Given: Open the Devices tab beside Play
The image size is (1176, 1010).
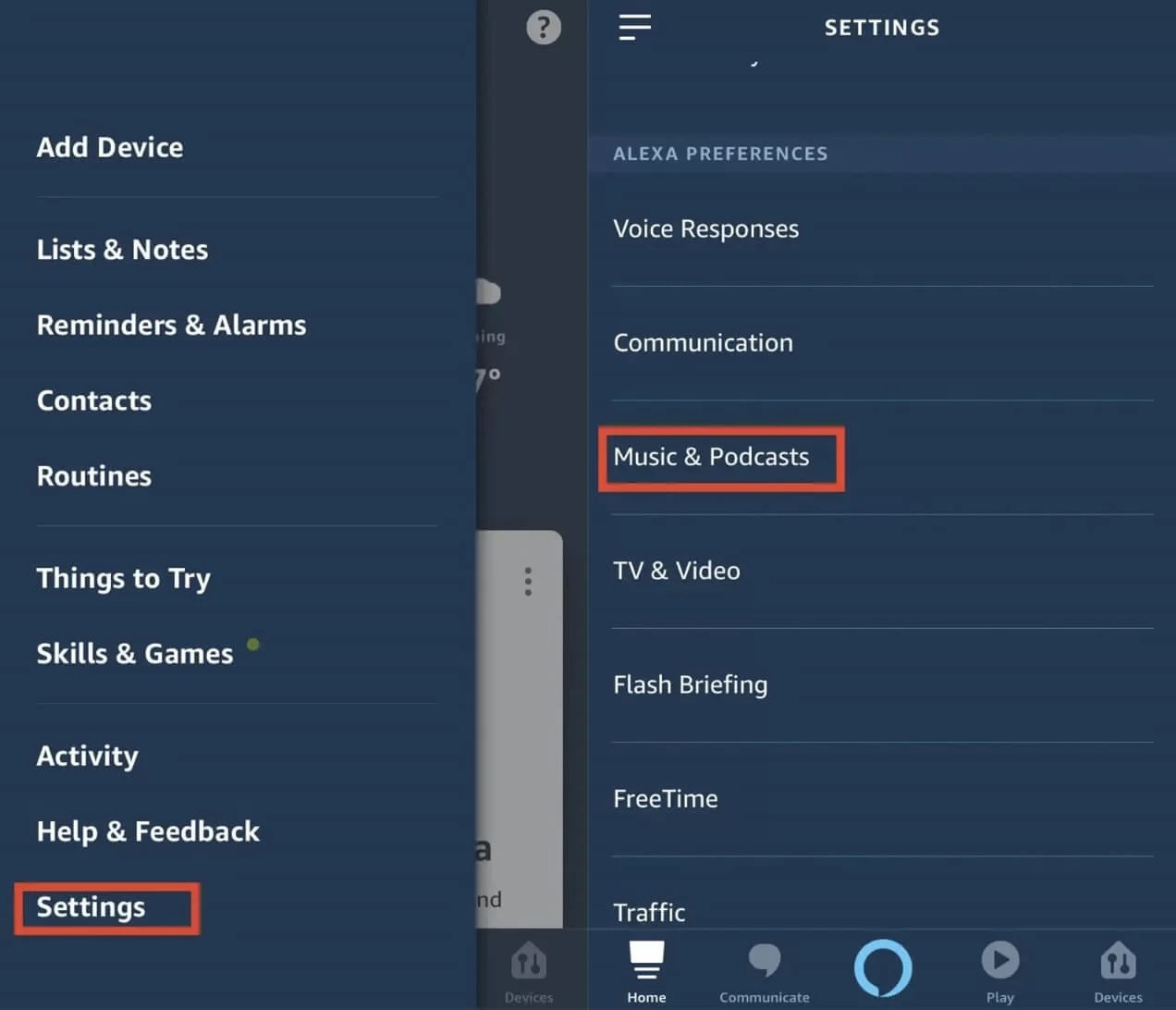Looking at the screenshot, I should [1118, 971].
